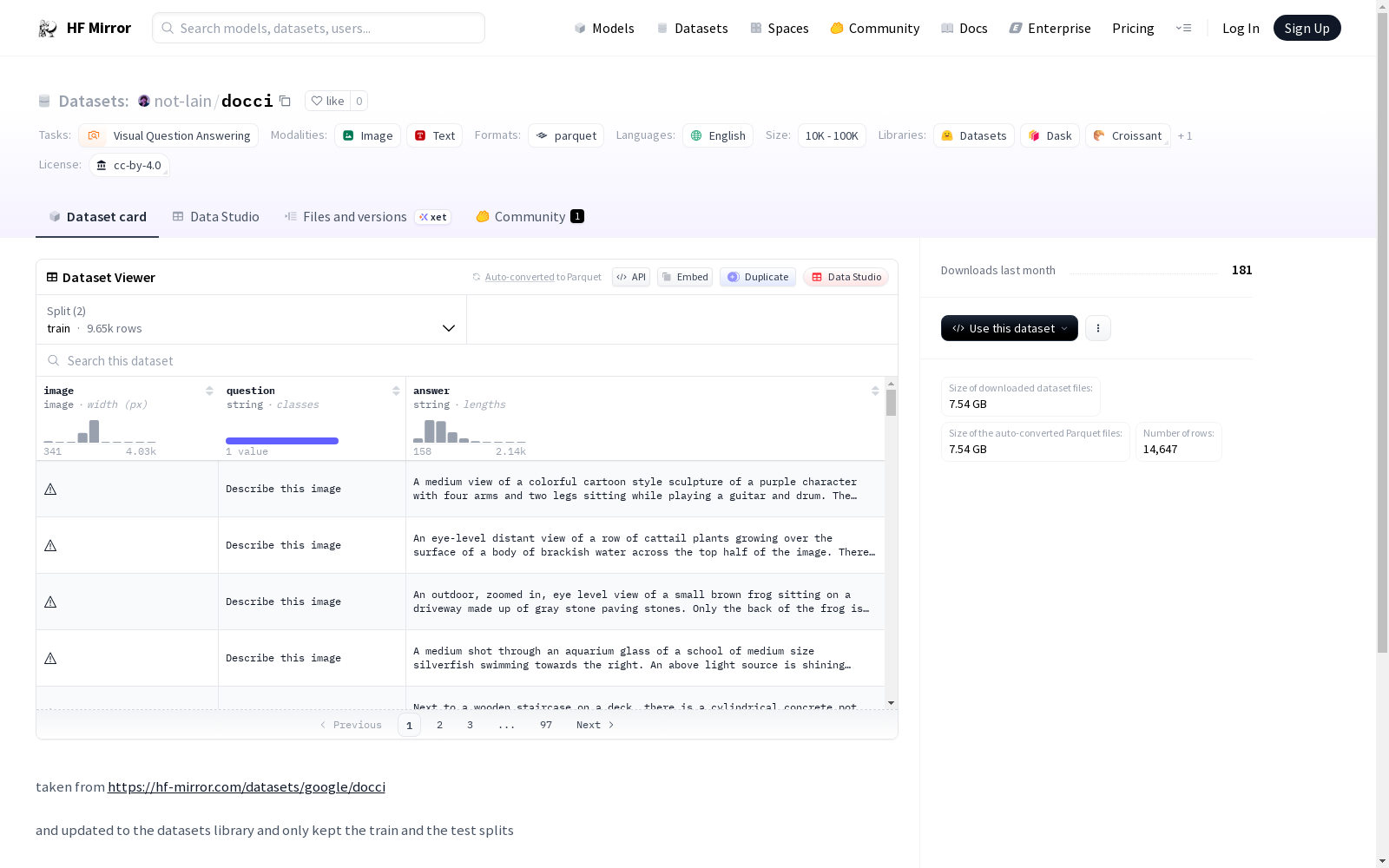Click warning icon in the cattail plants row
1389x868 pixels.
tap(50, 546)
